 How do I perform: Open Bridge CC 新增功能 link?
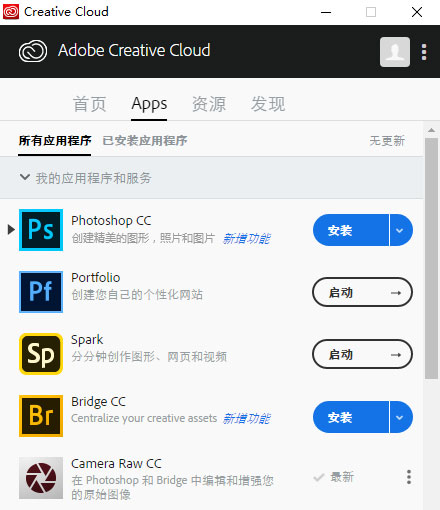point(247,419)
